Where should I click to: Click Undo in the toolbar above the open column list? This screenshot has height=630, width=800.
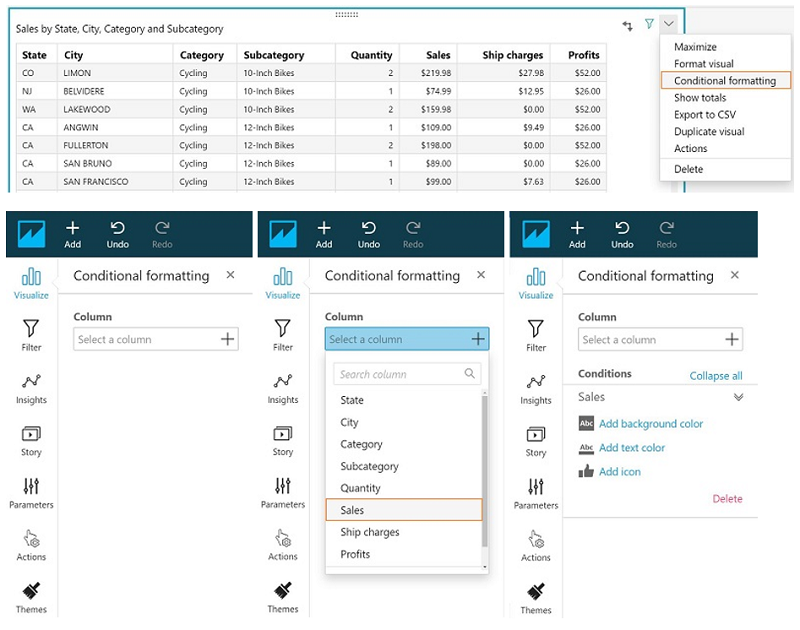coord(368,235)
